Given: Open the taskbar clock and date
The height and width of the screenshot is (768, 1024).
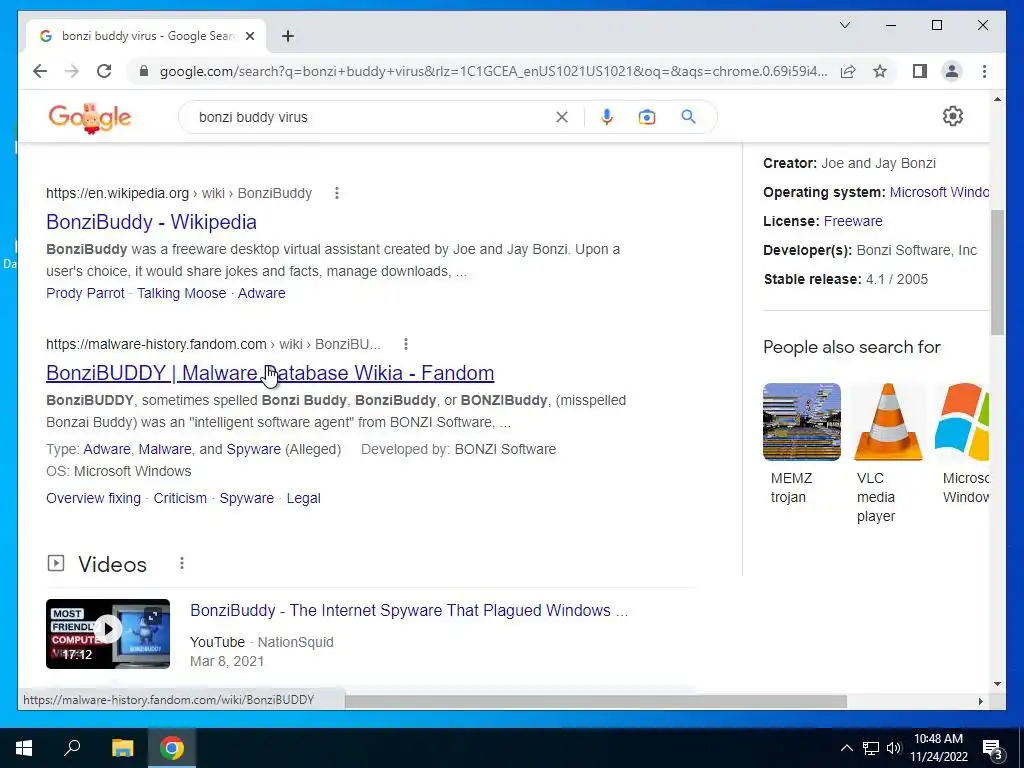Looking at the screenshot, I should [x=938, y=748].
